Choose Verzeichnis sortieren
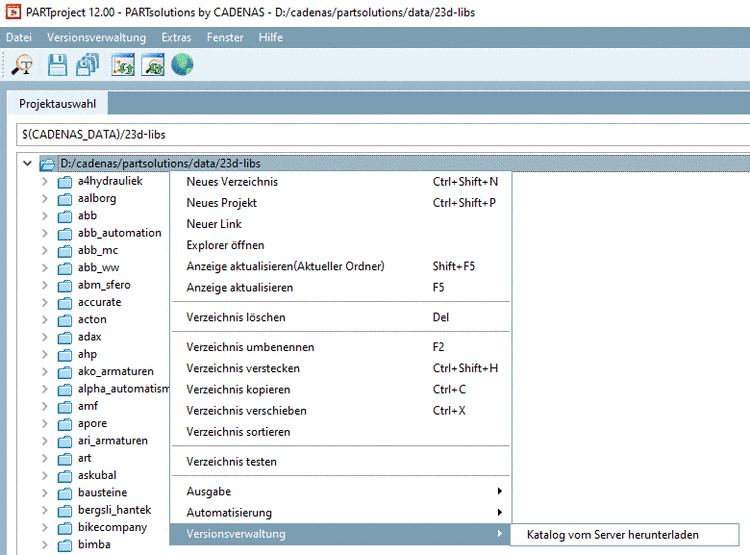The height and width of the screenshot is (555, 750). pos(341,432)
